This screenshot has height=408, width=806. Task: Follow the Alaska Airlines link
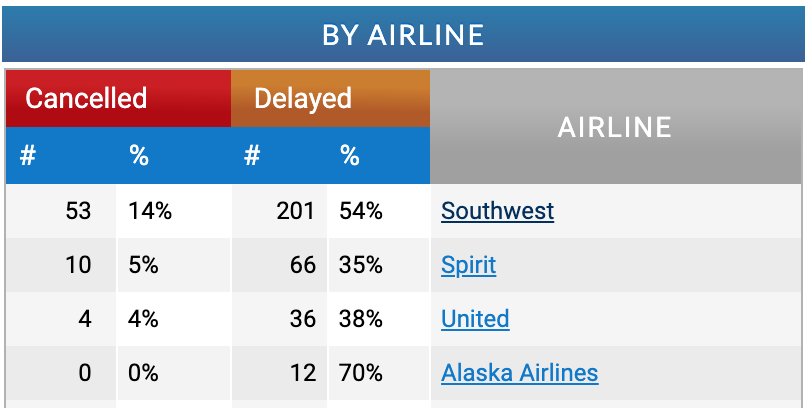(x=519, y=373)
